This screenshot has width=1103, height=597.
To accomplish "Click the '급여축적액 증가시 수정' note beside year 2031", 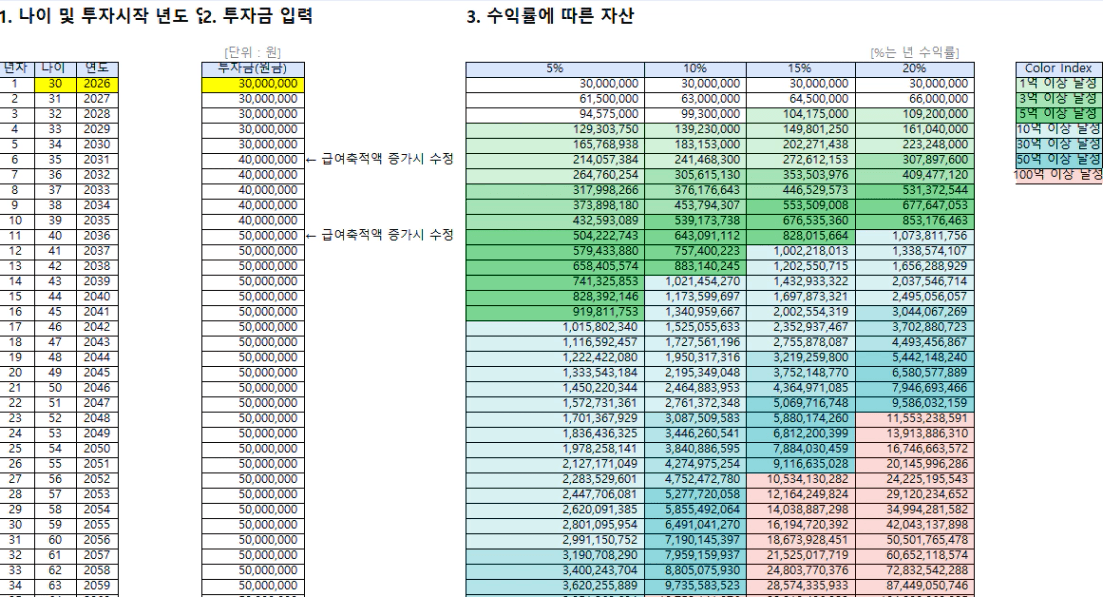I will pyautogui.click(x=380, y=160).
